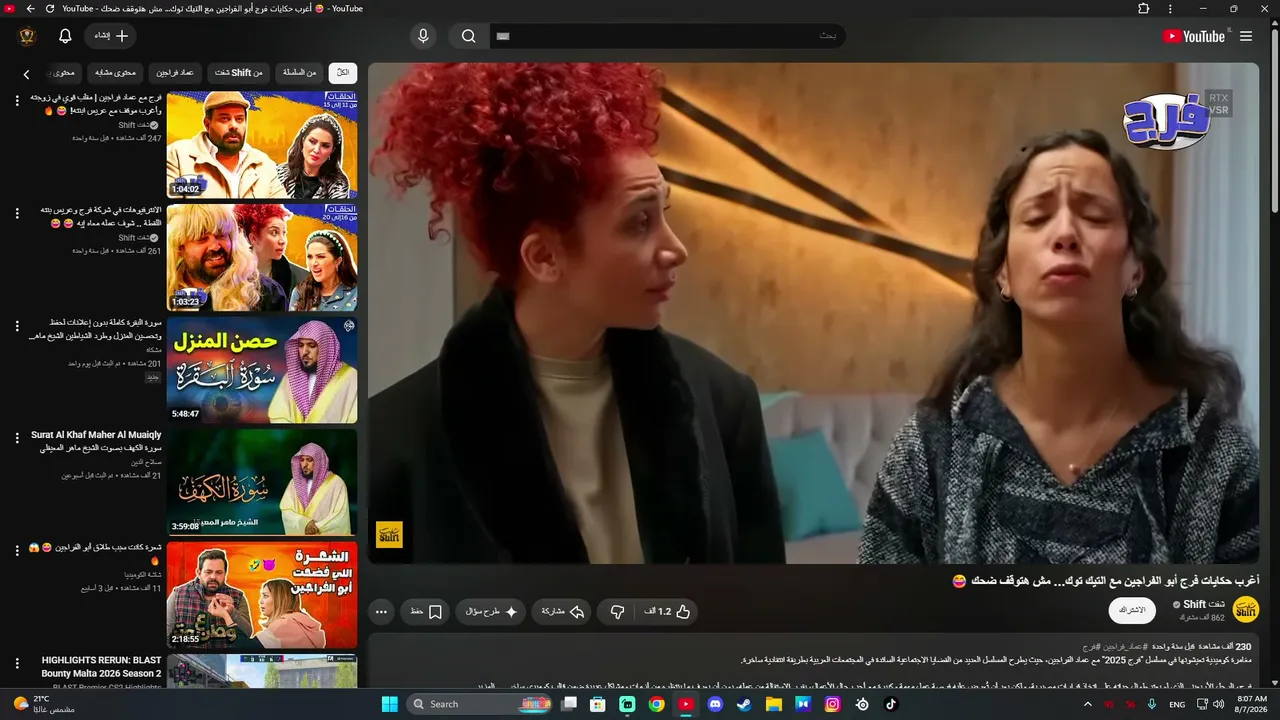
Task: Open Discord from the taskbar
Action: click(x=715, y=704)
